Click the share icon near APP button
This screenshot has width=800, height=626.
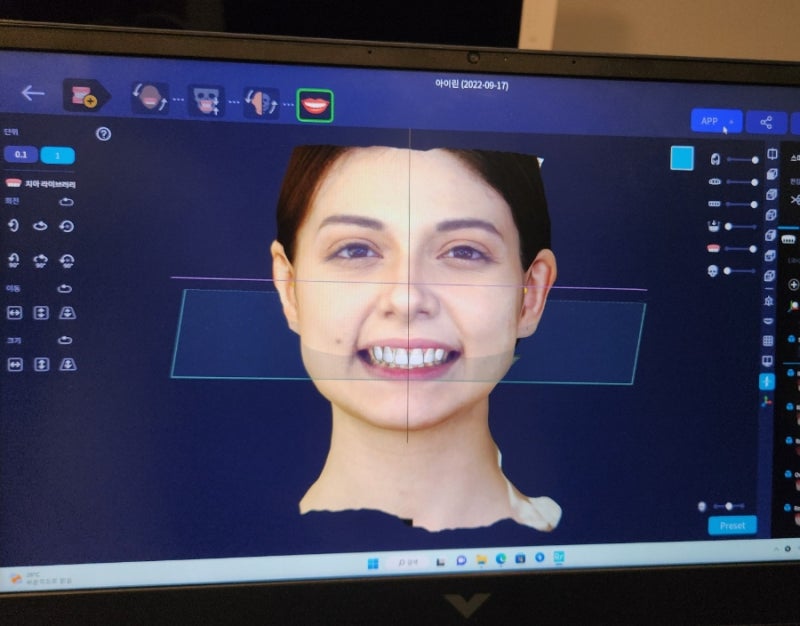[x=767, y=123]
